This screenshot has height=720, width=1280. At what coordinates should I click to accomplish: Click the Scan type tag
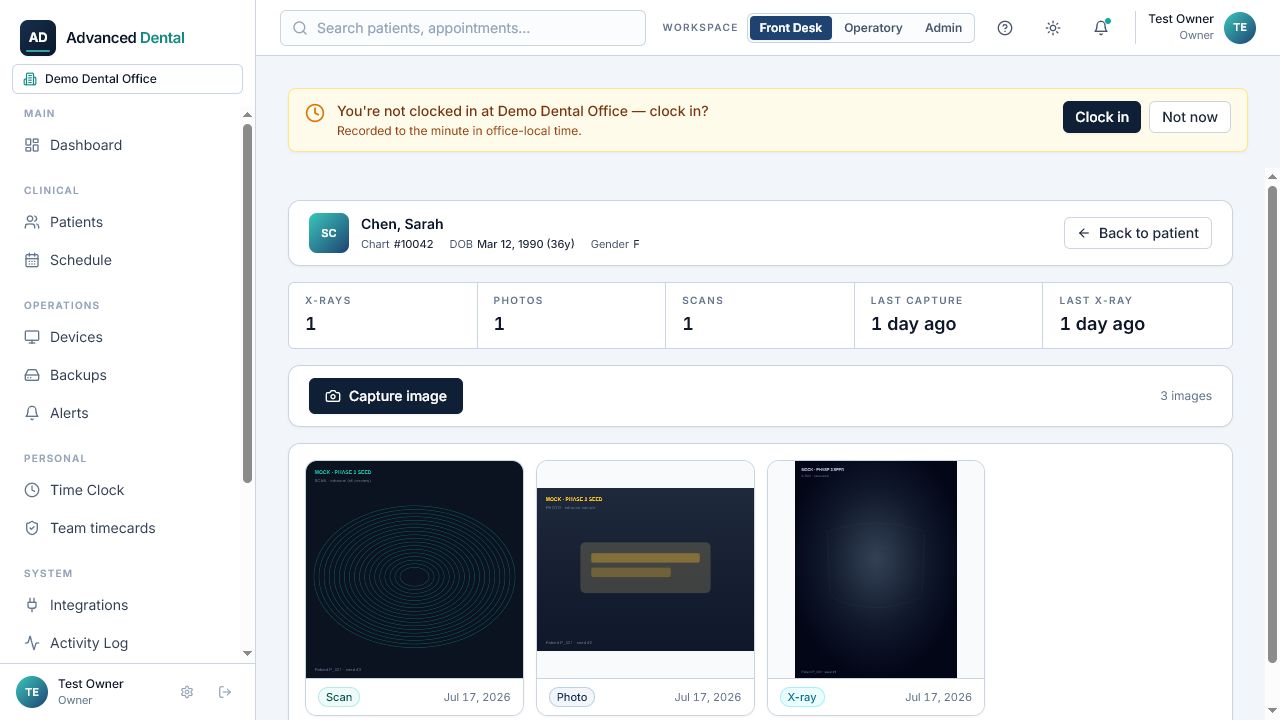339,697
